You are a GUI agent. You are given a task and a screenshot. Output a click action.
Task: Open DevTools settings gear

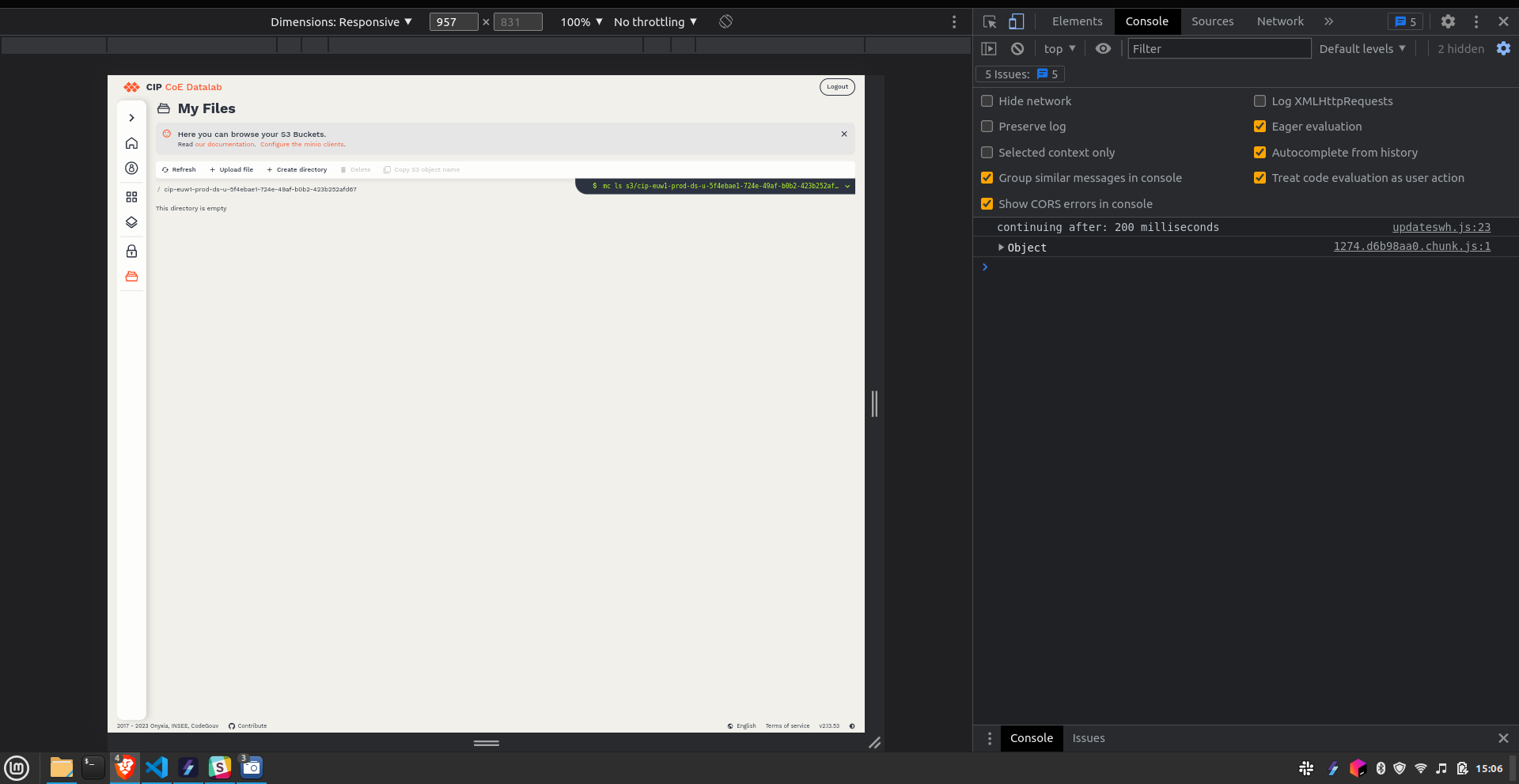pyautogui.click(x=1449, y=21)
